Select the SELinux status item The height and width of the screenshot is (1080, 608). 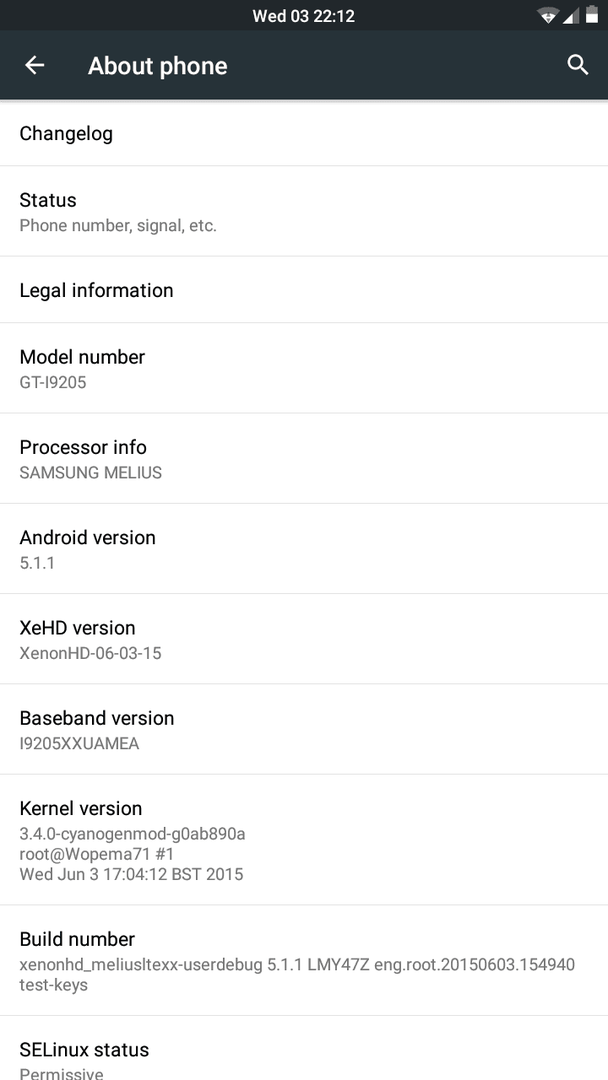[304, 1058]
